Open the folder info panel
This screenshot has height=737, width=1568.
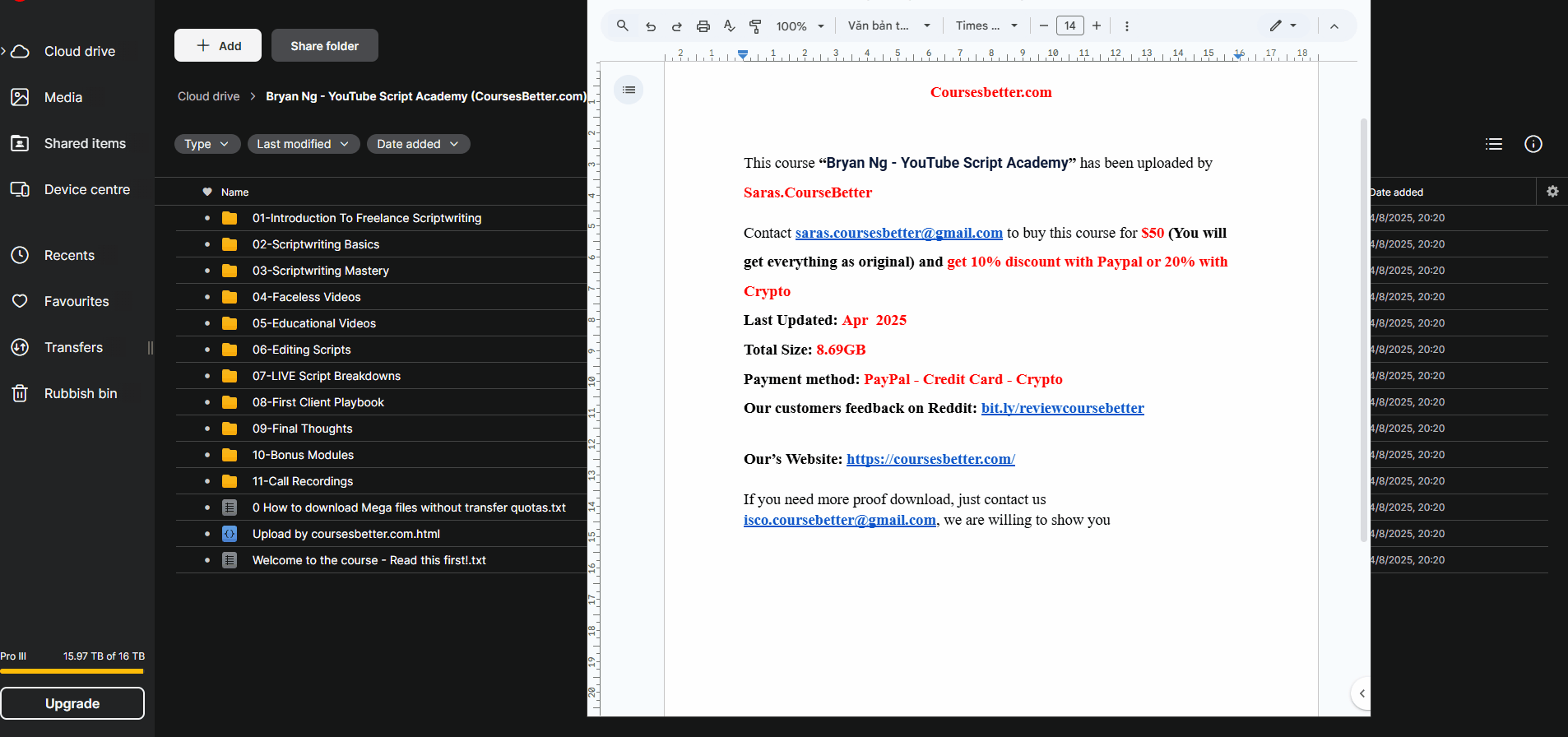[1533, 144]
